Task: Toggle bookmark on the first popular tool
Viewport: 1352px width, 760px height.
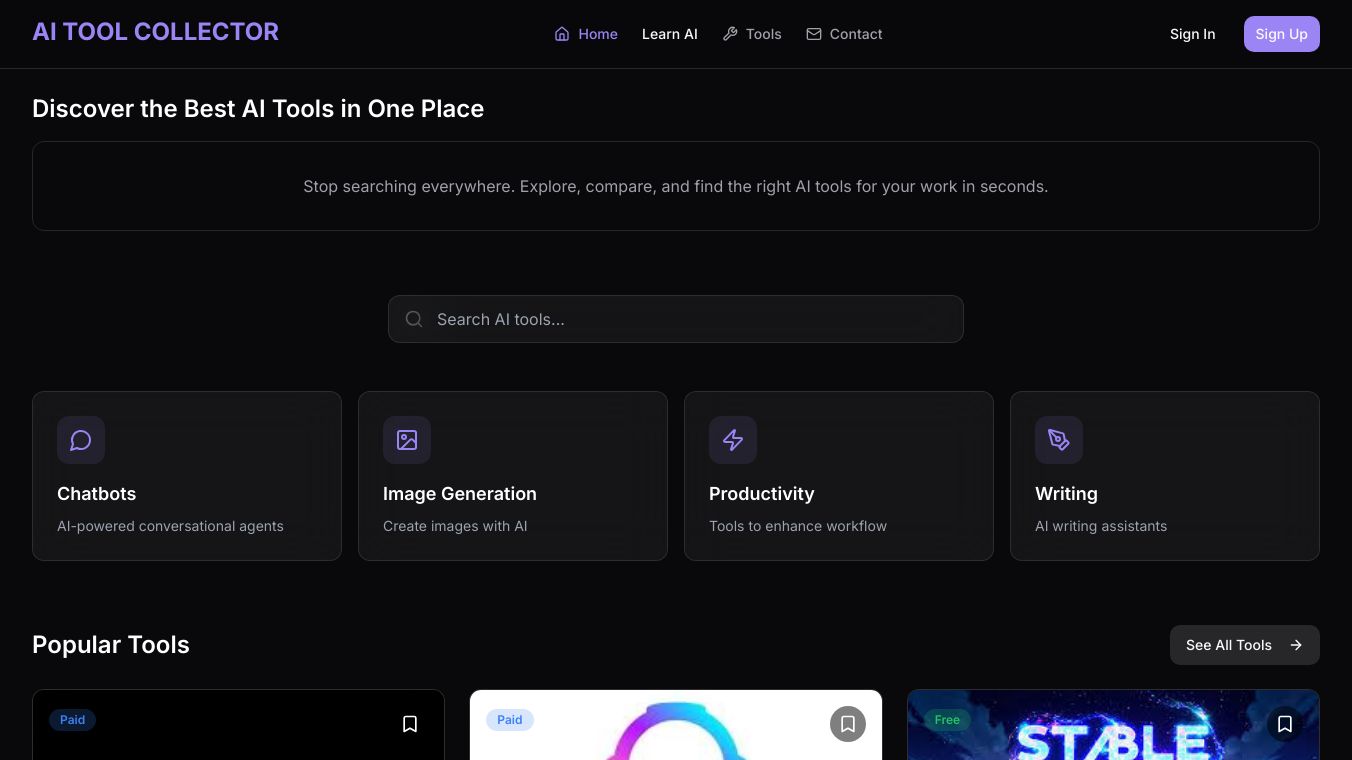Action: [410, 724]
